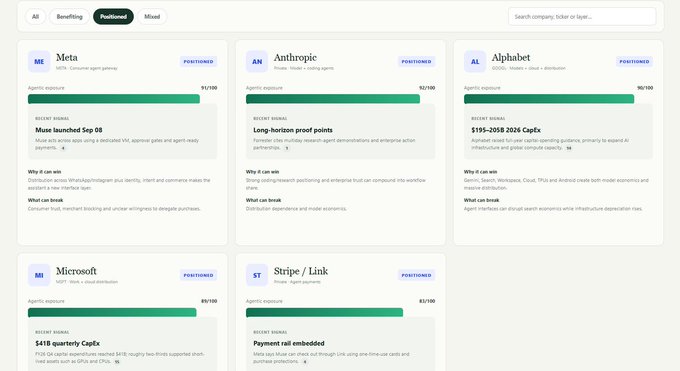This screenshot has width=680, height=371.
Task: Click the '$41B quarterly CapEx' headline
Action: click(68, 343)
